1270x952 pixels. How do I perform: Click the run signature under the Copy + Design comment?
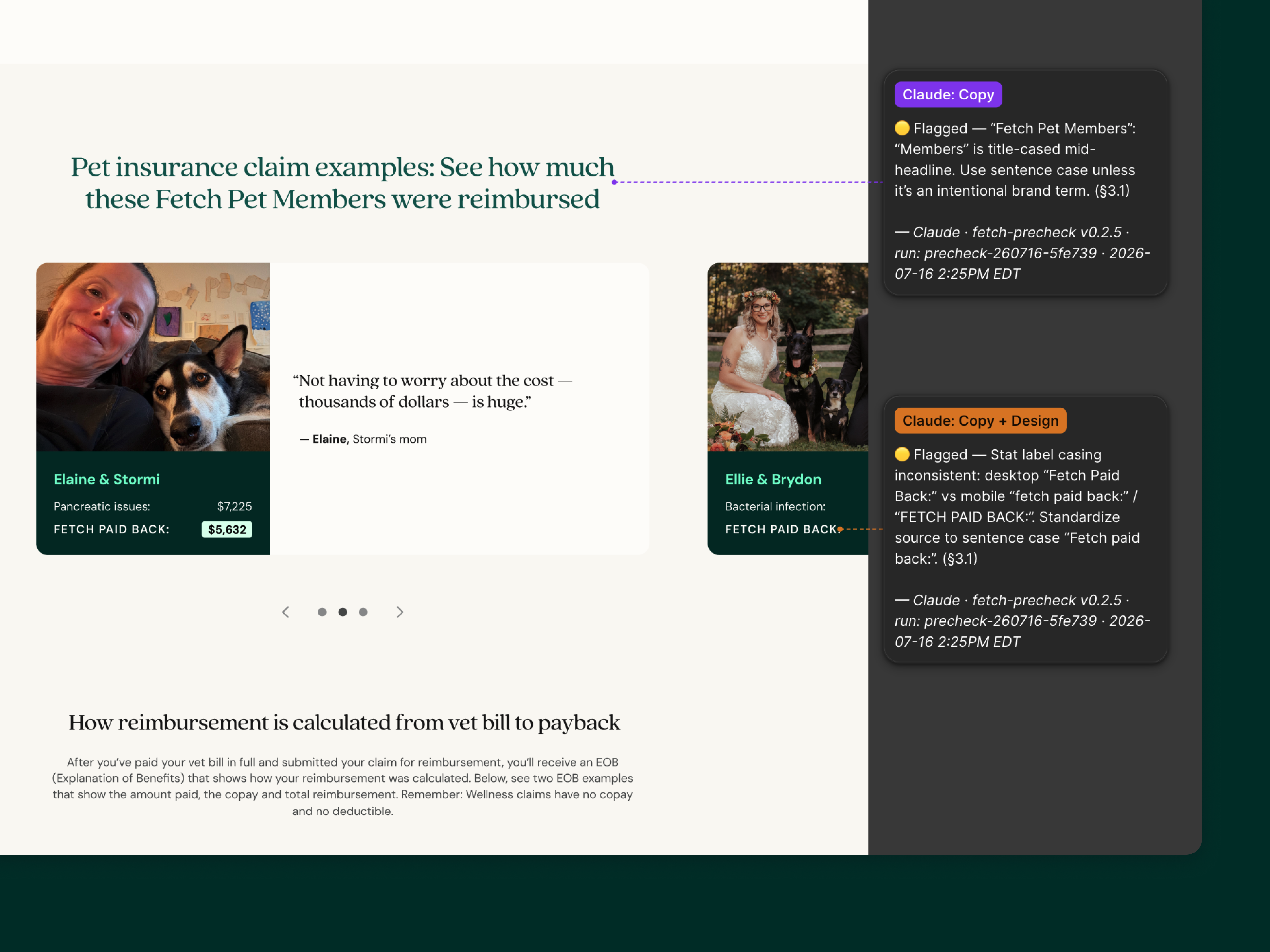pyautogui.click(x=1022, y=621)
